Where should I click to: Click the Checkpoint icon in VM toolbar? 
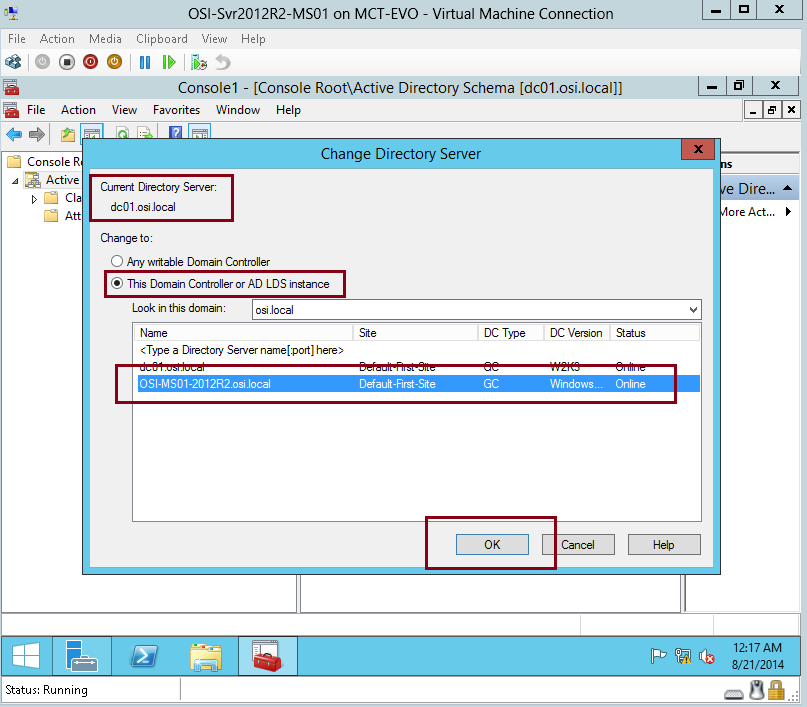click(199, 62)
